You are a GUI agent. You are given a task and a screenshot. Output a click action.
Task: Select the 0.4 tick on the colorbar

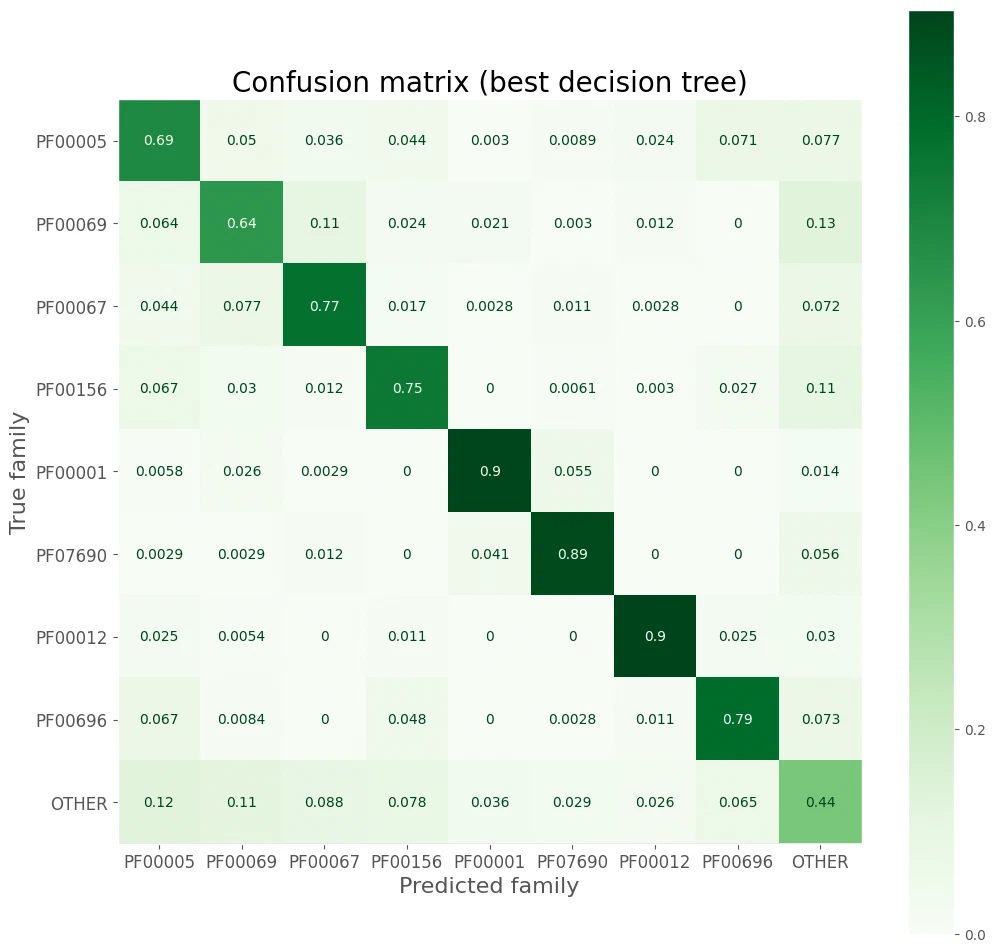pyautogui.click(x=975, y=526)
